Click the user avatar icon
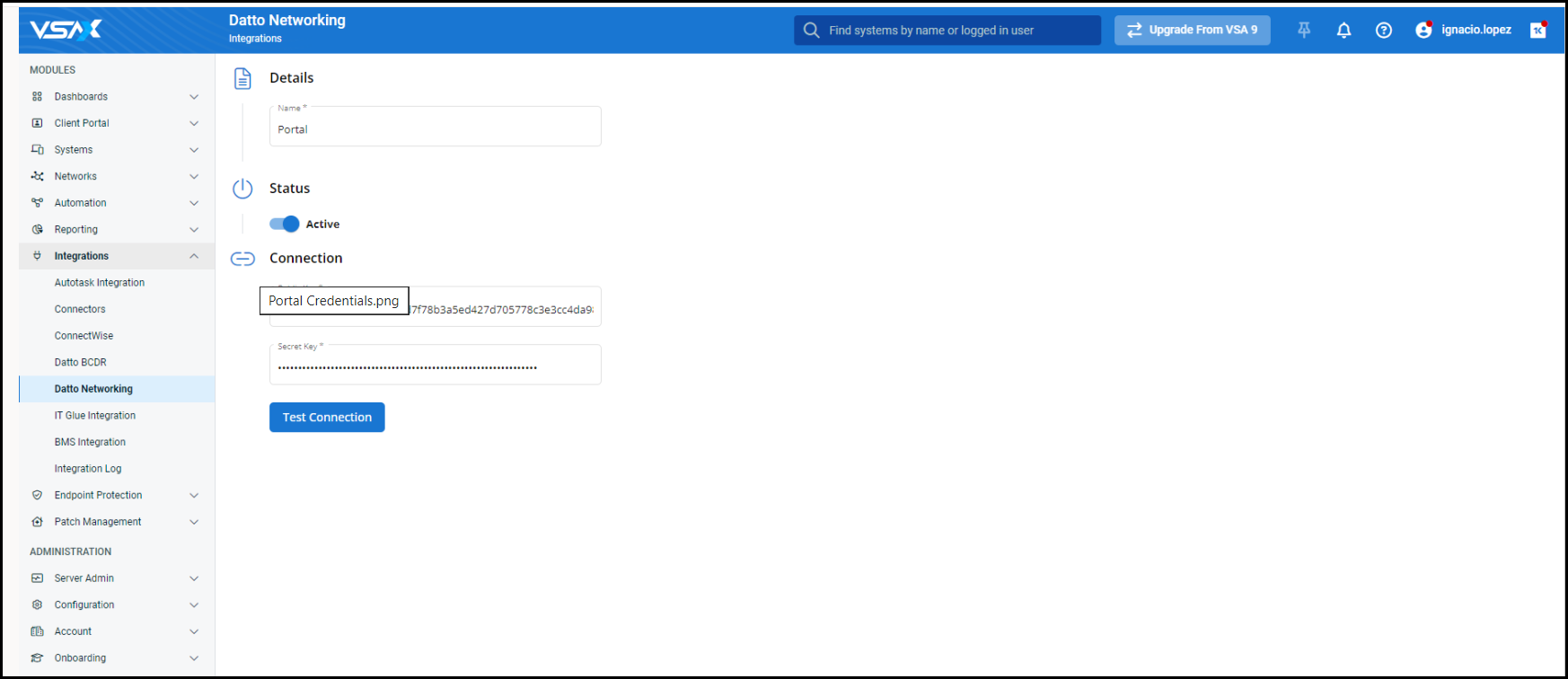Viewport: 1568px width, 679px height. click(1423, 30)
